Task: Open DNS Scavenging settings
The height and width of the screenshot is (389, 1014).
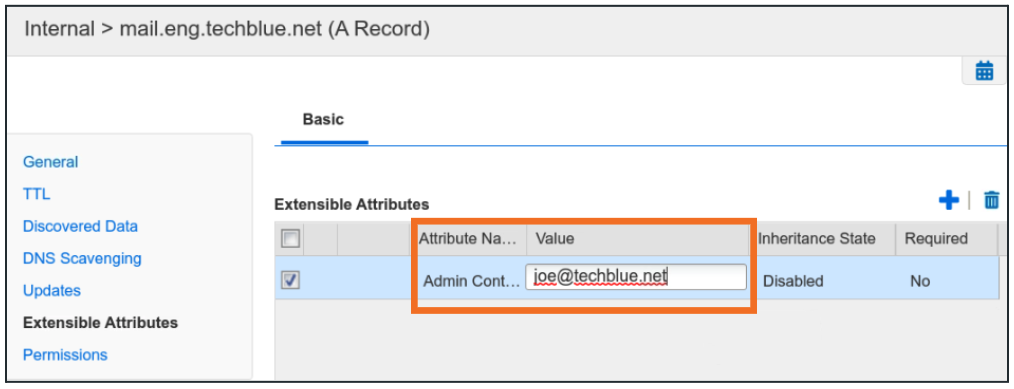Action: point(82,258)
